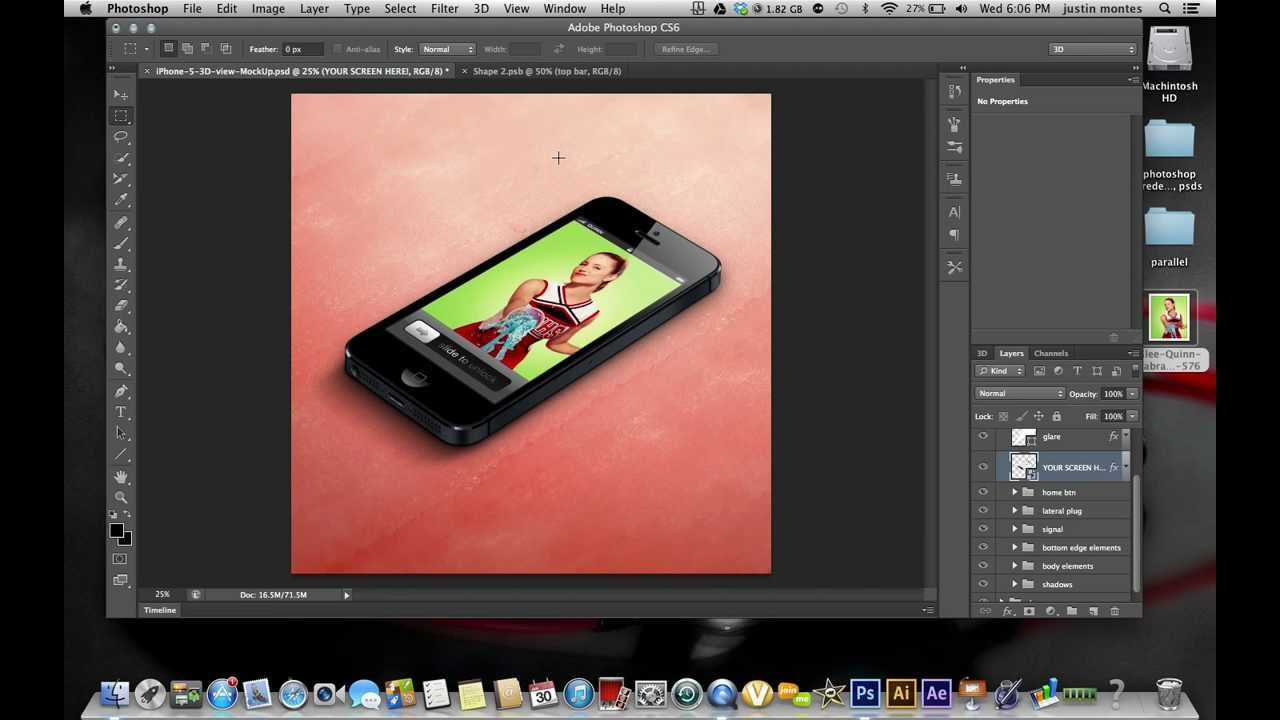Click the Change Screen Mode icon
Image resolution: width=1280 pixels, height=720 pixels.
(121, 580)
